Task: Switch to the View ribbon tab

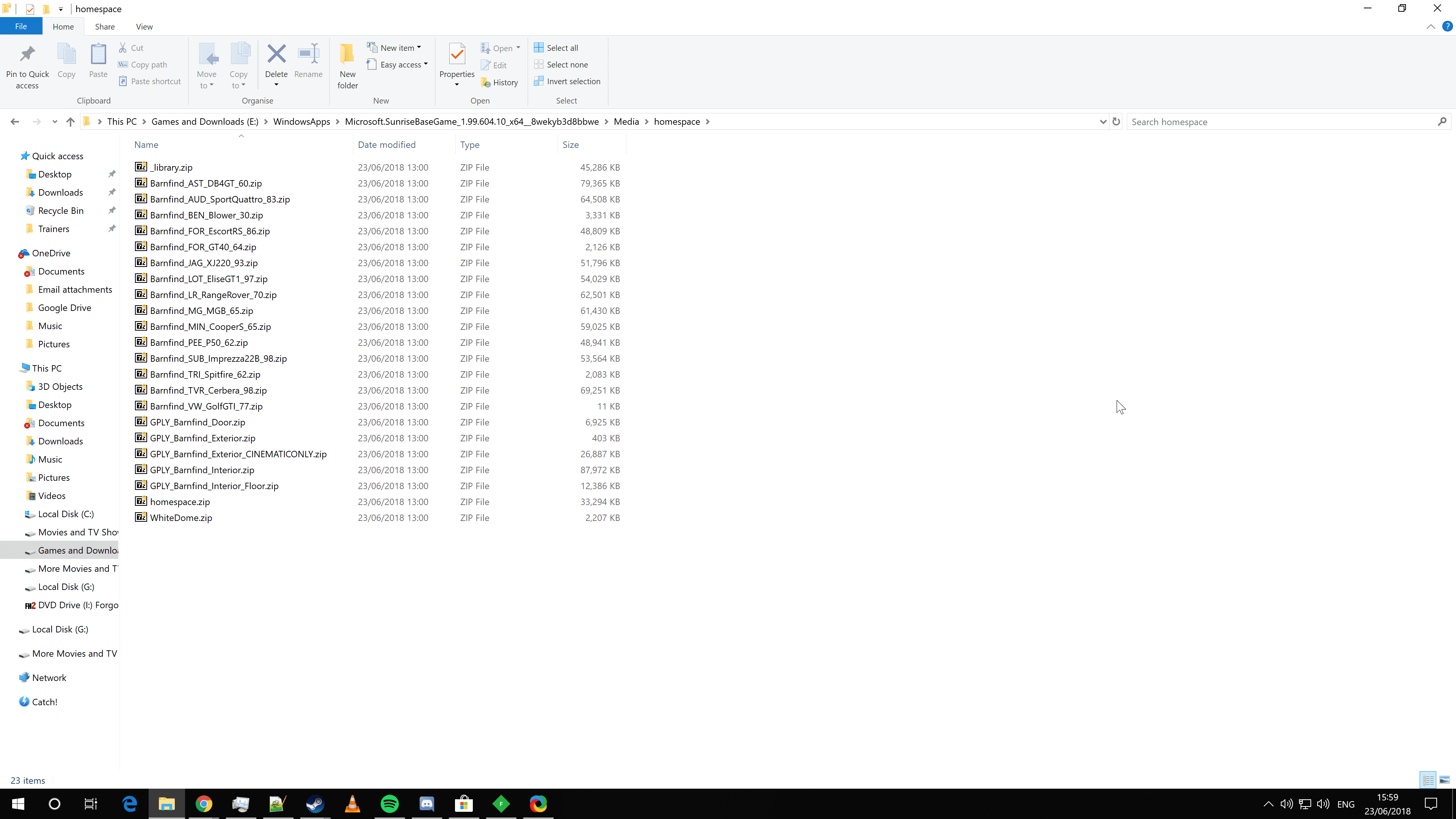Action: coord(144,27)
